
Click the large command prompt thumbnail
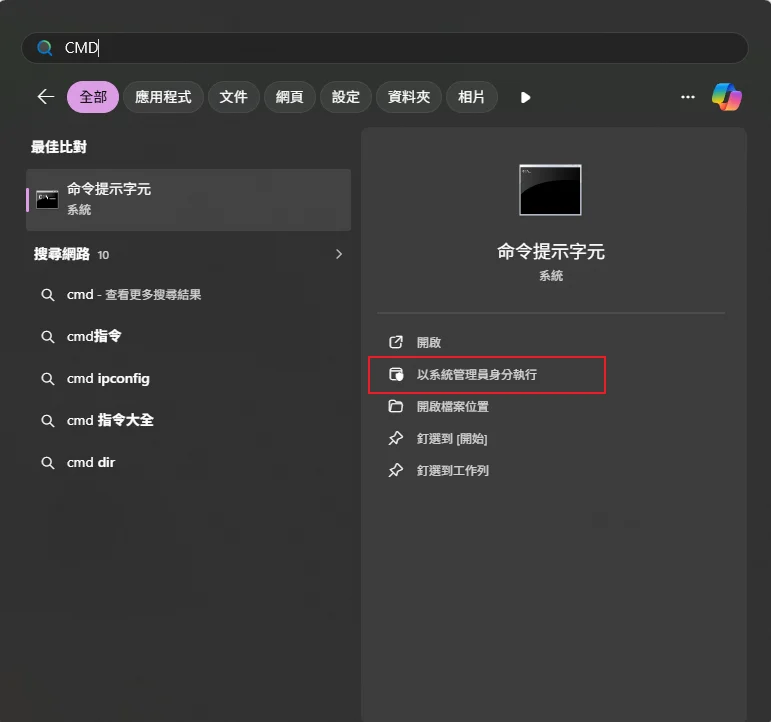click(x=550, y=190)
